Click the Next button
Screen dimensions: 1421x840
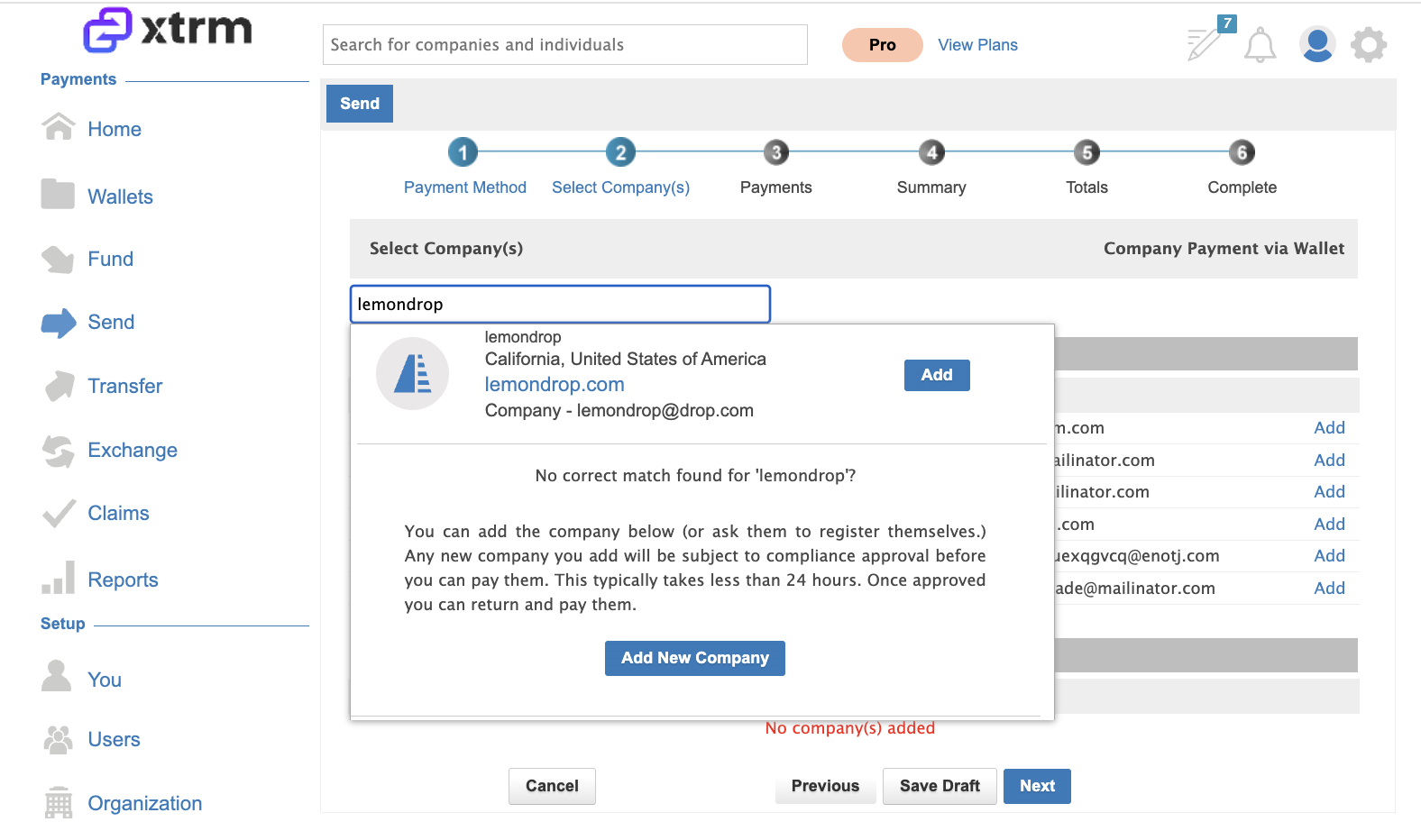(1037, 786)
